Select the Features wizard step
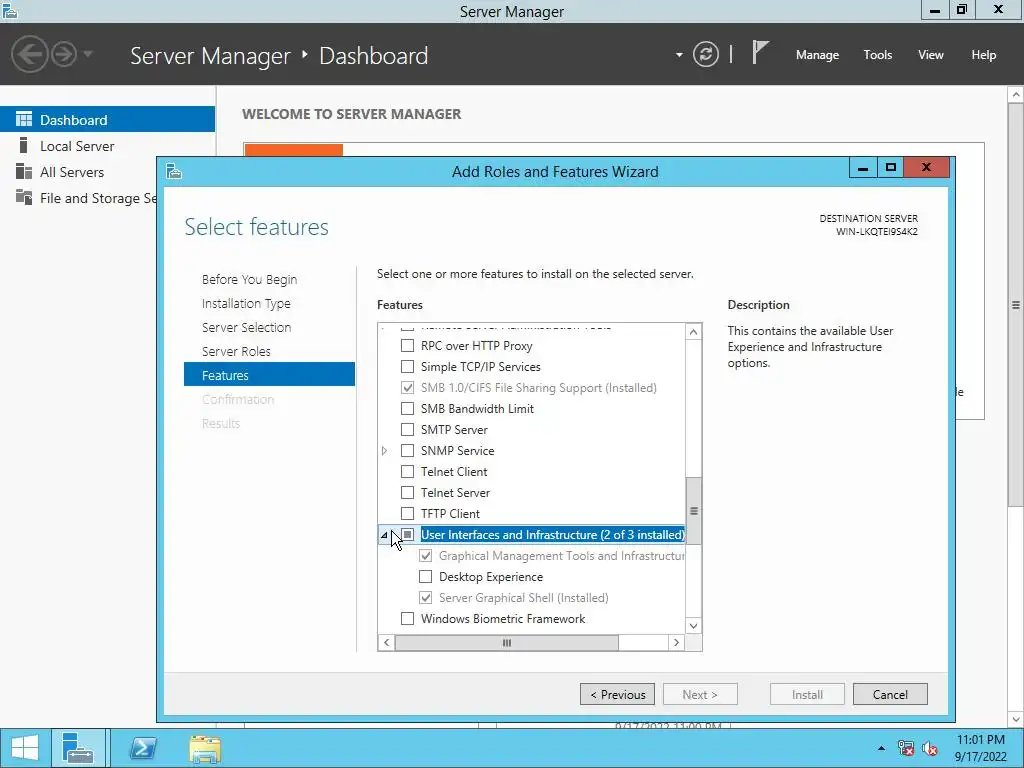 pos(269,375)
